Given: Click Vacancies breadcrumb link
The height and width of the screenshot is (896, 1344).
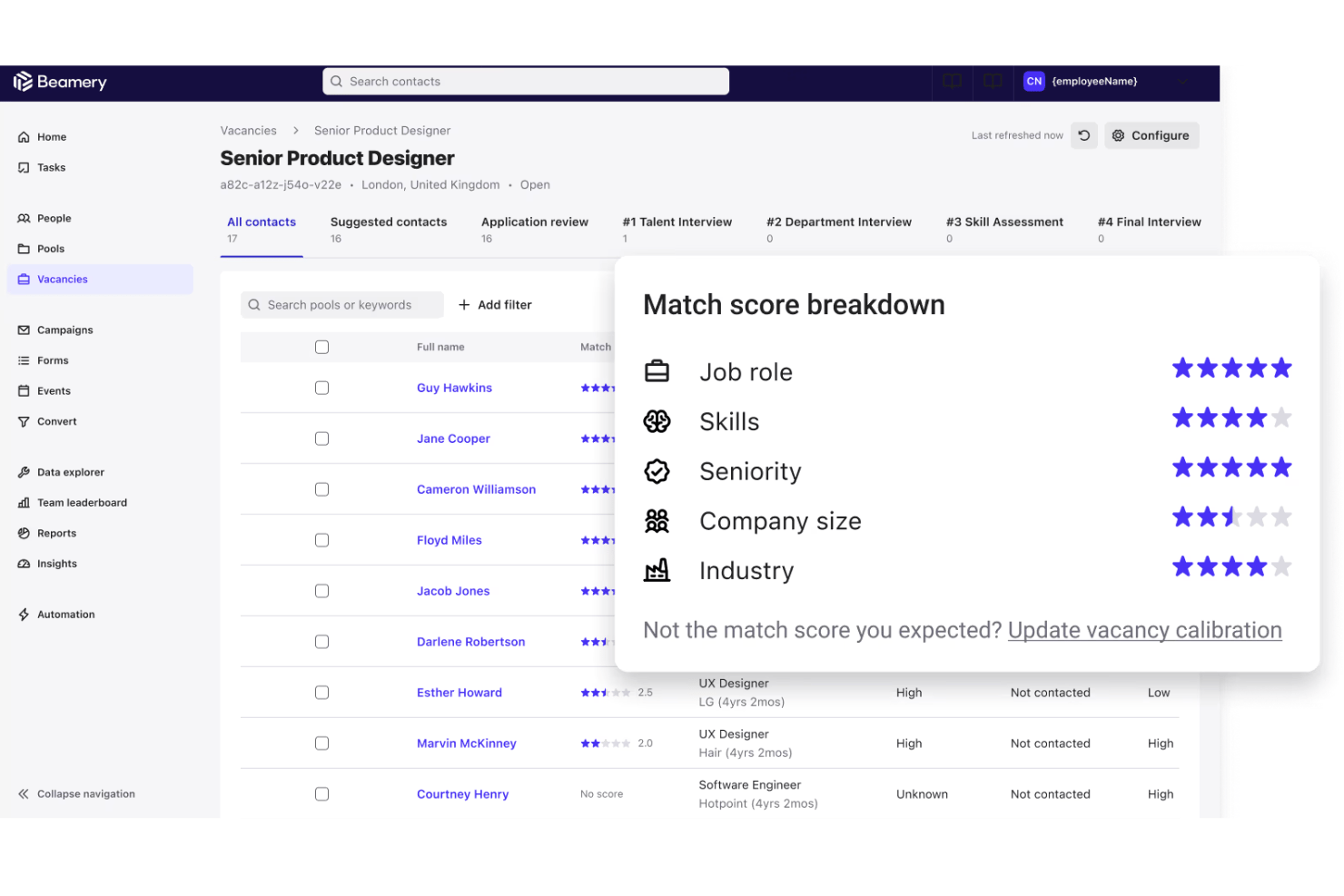Looking at the screenshot, I should click(x=248, y=132).
